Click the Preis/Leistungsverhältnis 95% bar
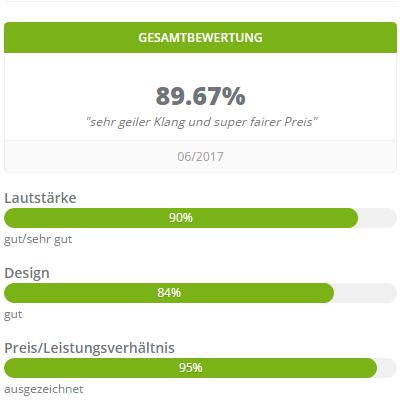 coord(200,368)
